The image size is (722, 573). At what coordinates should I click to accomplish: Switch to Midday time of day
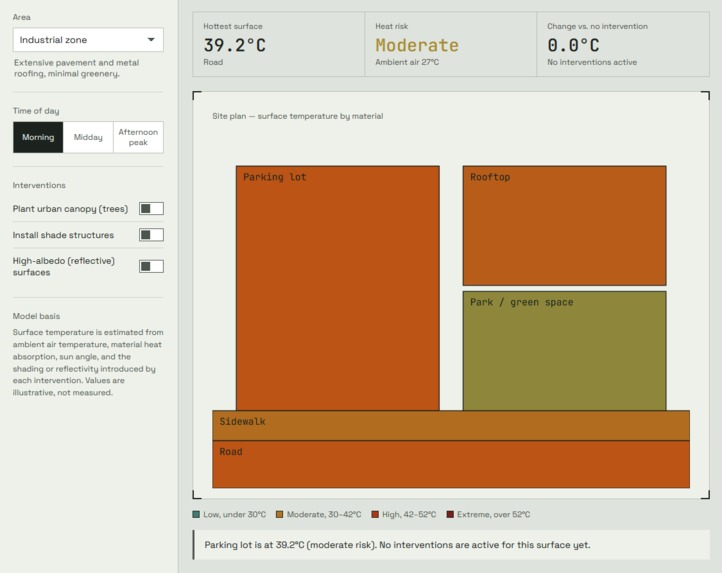[x=88, y=137]
